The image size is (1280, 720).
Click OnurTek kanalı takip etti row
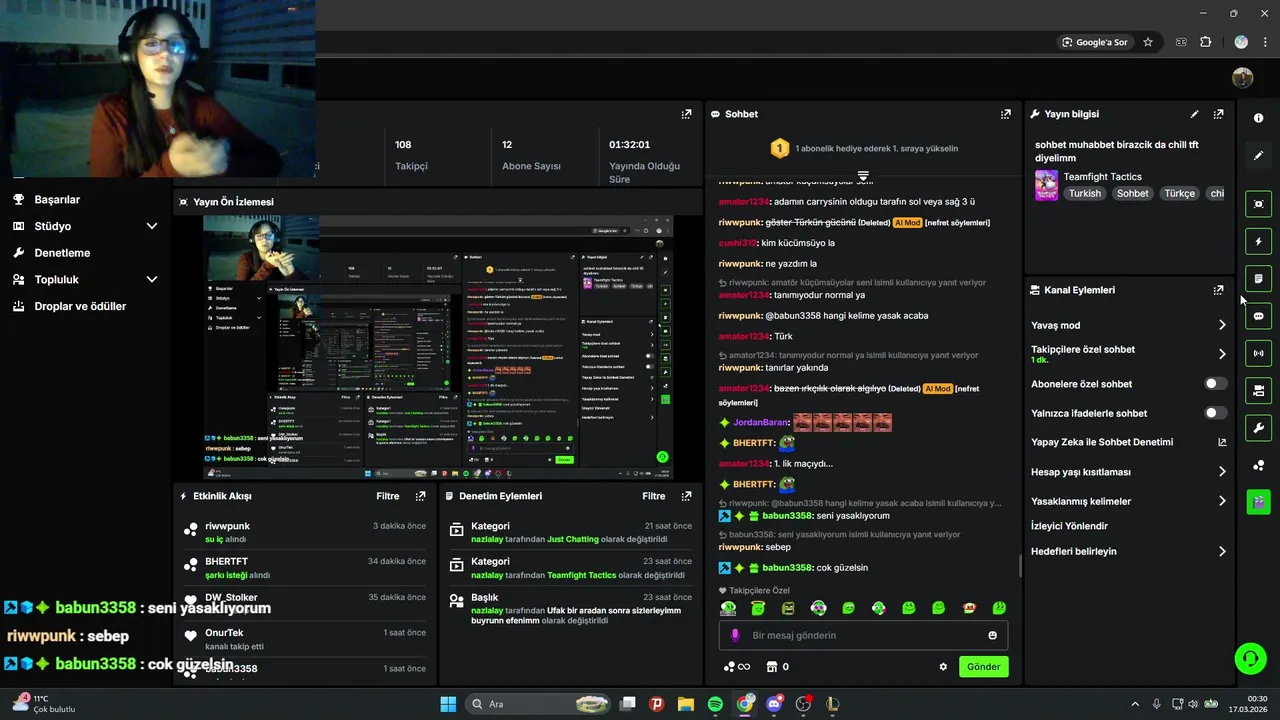[304, 639]
